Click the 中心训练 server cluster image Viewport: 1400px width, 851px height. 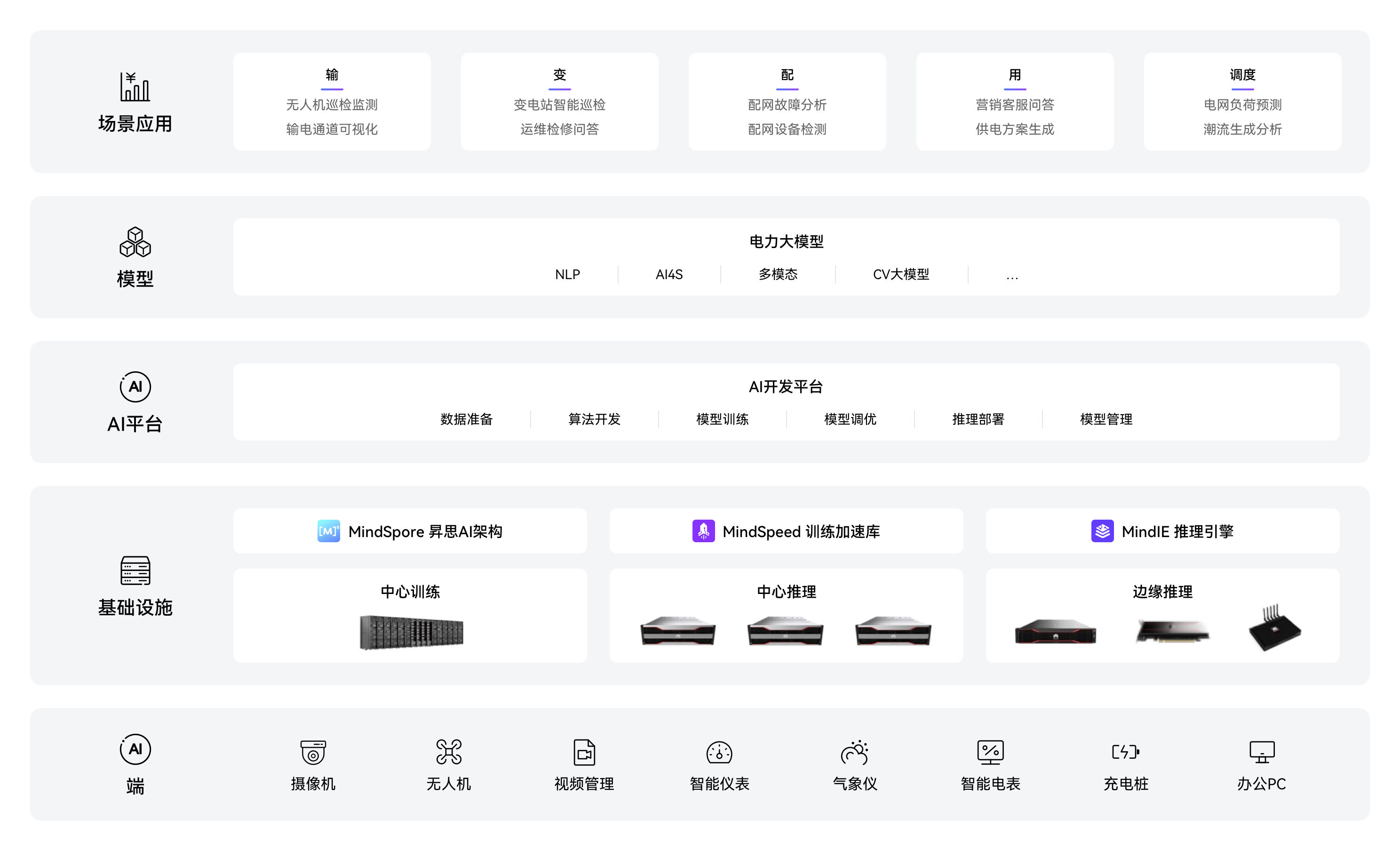point(411,632)
